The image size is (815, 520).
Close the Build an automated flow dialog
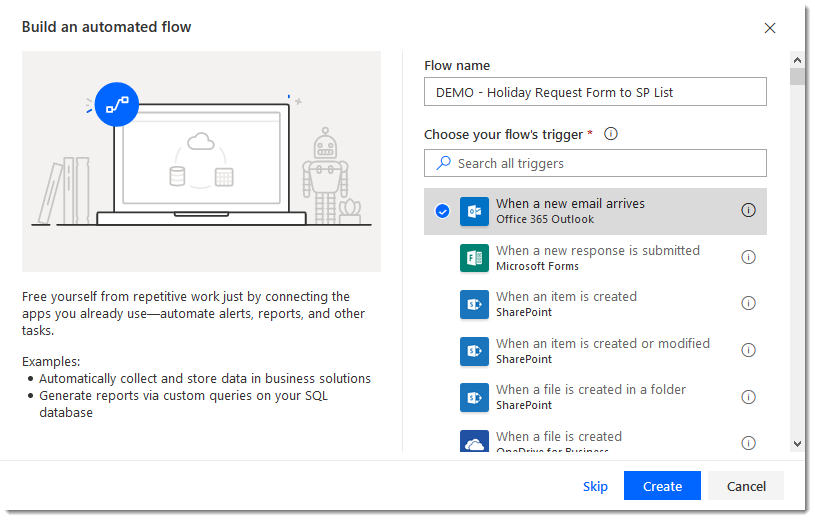pyautogui.click(x=770, y=28)
